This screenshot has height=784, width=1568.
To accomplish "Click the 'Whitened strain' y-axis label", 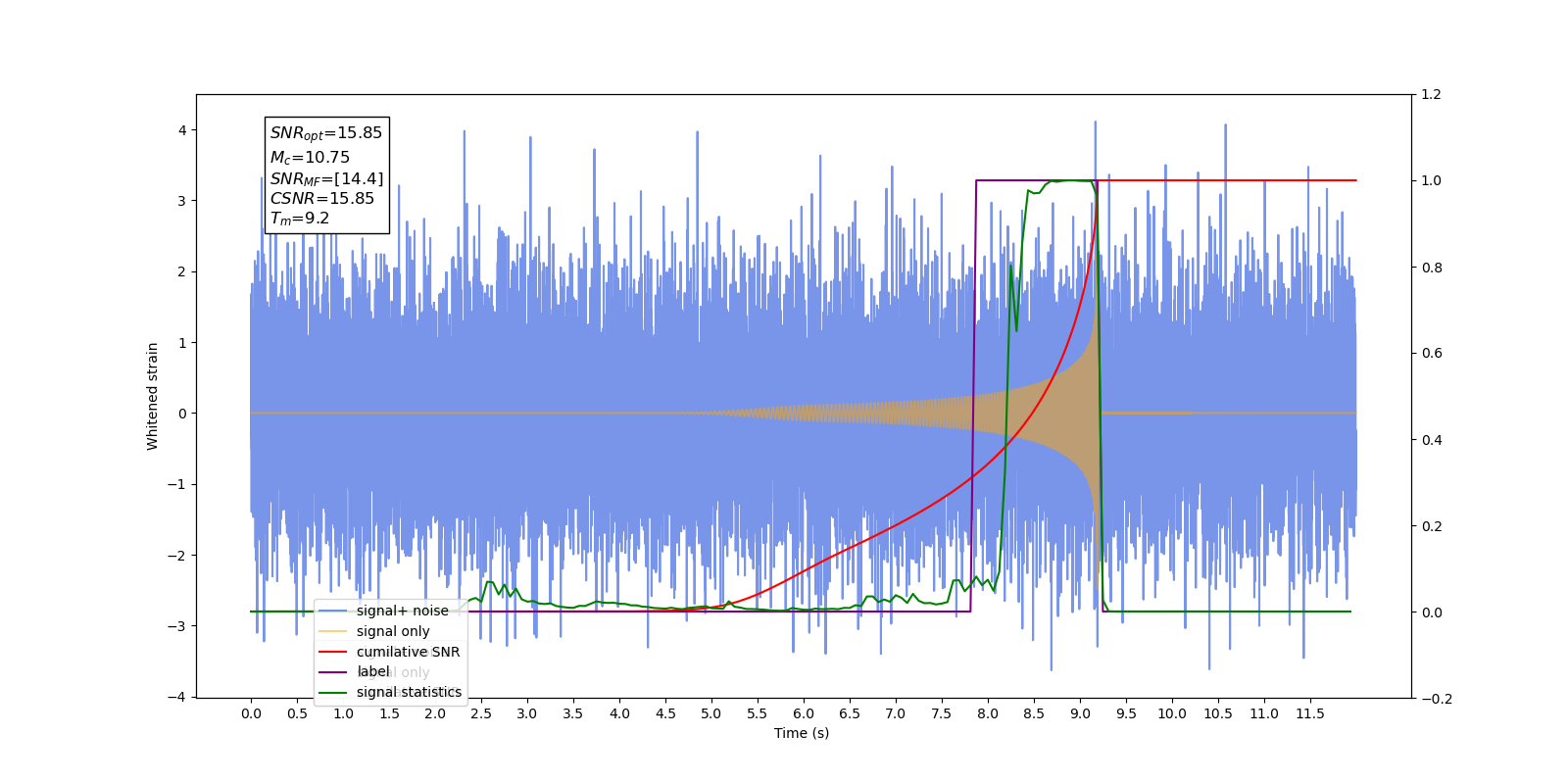I will (x=152, y=396).
